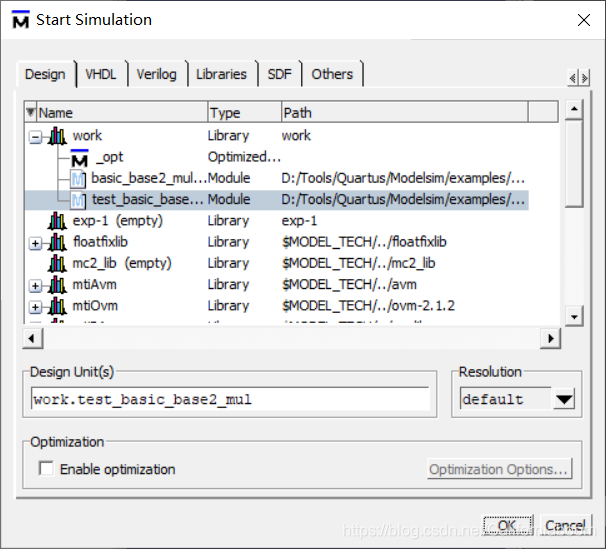Screen dimensions: 606x549
Task: Close the Start Simulation dialog
Action: [584, 20]
